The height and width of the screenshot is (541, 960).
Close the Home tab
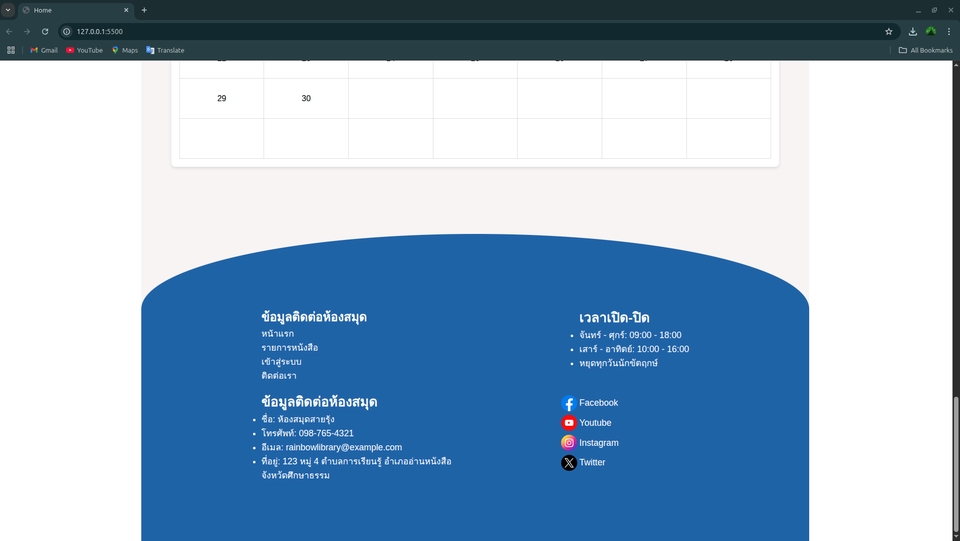pos(126,10)
